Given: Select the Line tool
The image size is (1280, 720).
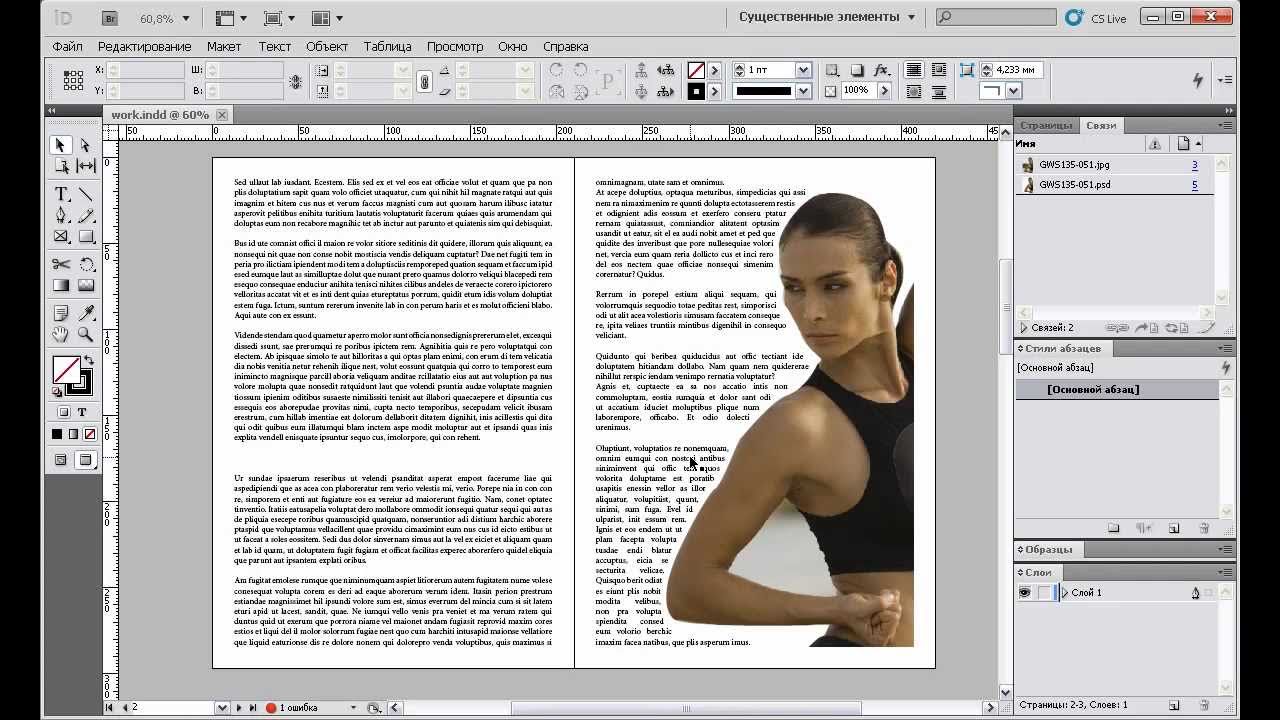Looking at the screenshot, I should pyautogui.click(x=86, y=194).
